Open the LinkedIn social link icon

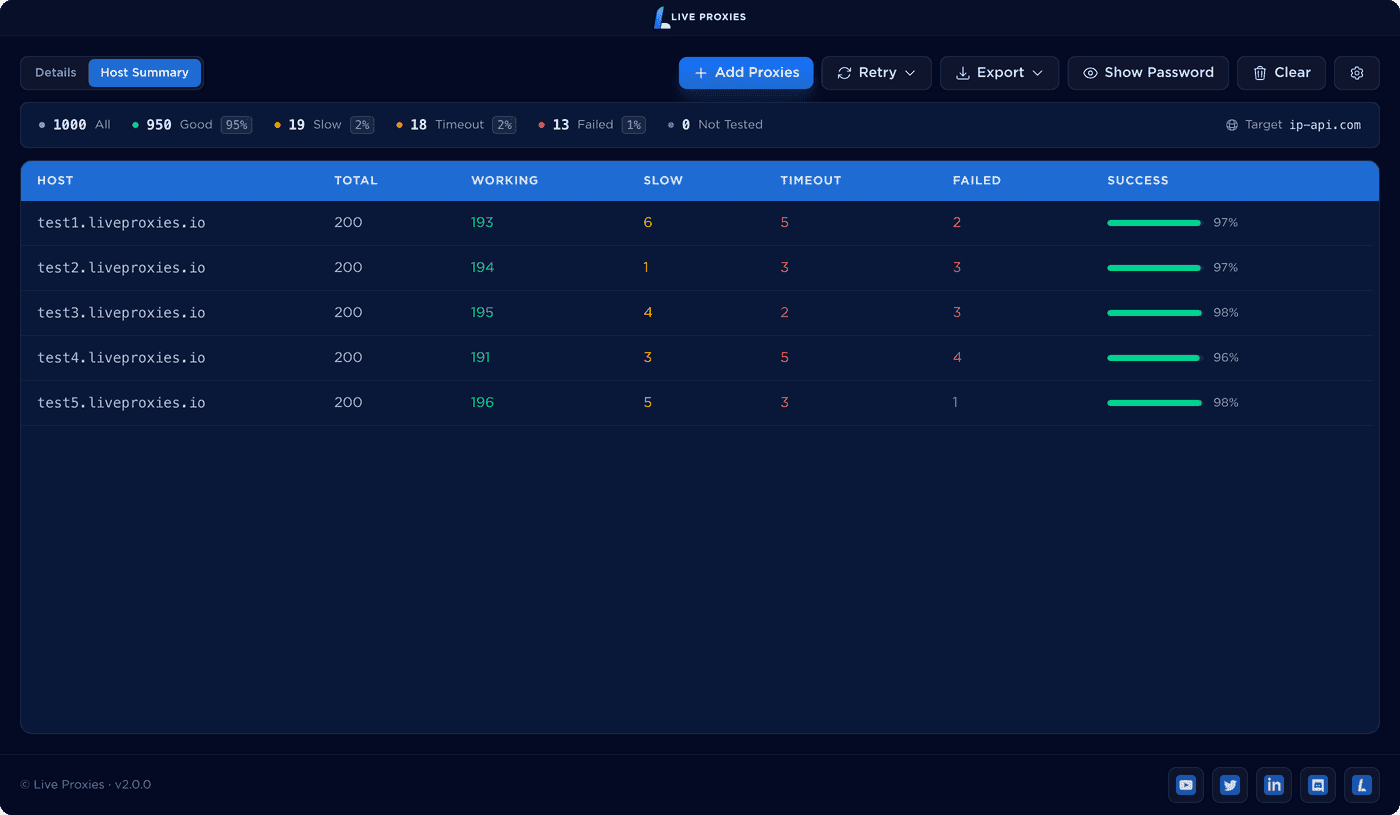[x=1274, y=785]
